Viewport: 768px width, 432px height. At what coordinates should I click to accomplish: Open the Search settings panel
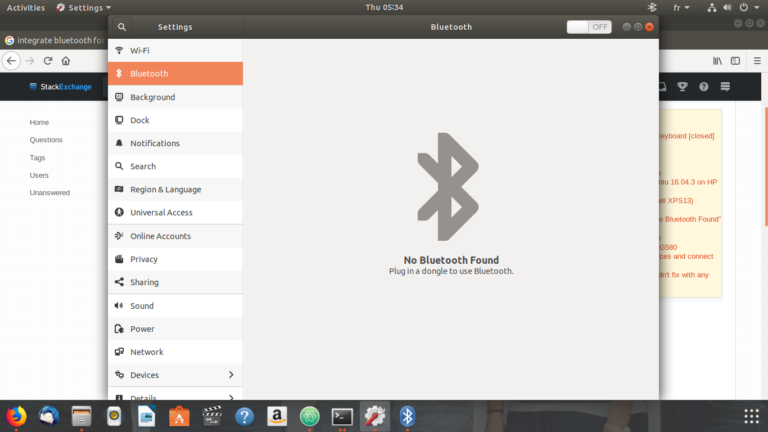point(175,166)
